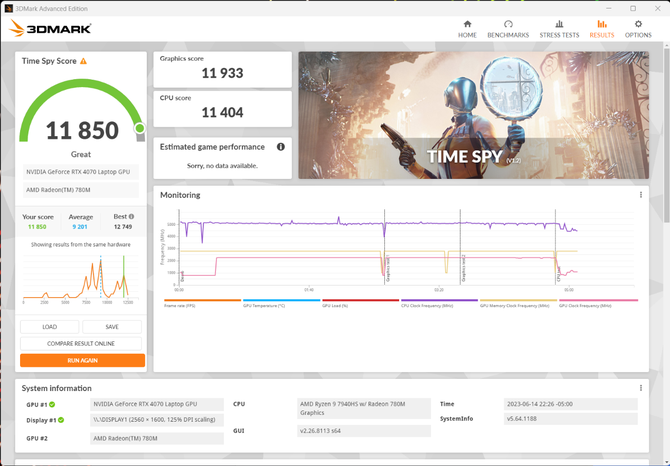Select the Results tab
Viewport: 670px width, 466px height.
[x=602, y=29]
